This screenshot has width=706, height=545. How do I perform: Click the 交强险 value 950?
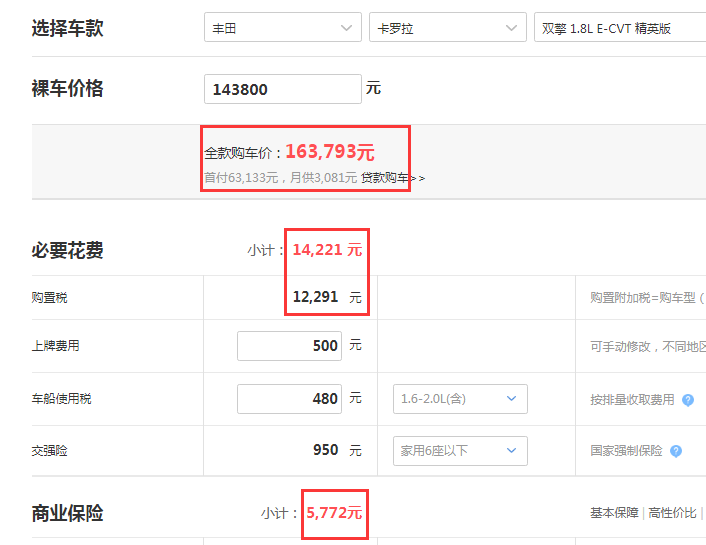tap(326, 450)
